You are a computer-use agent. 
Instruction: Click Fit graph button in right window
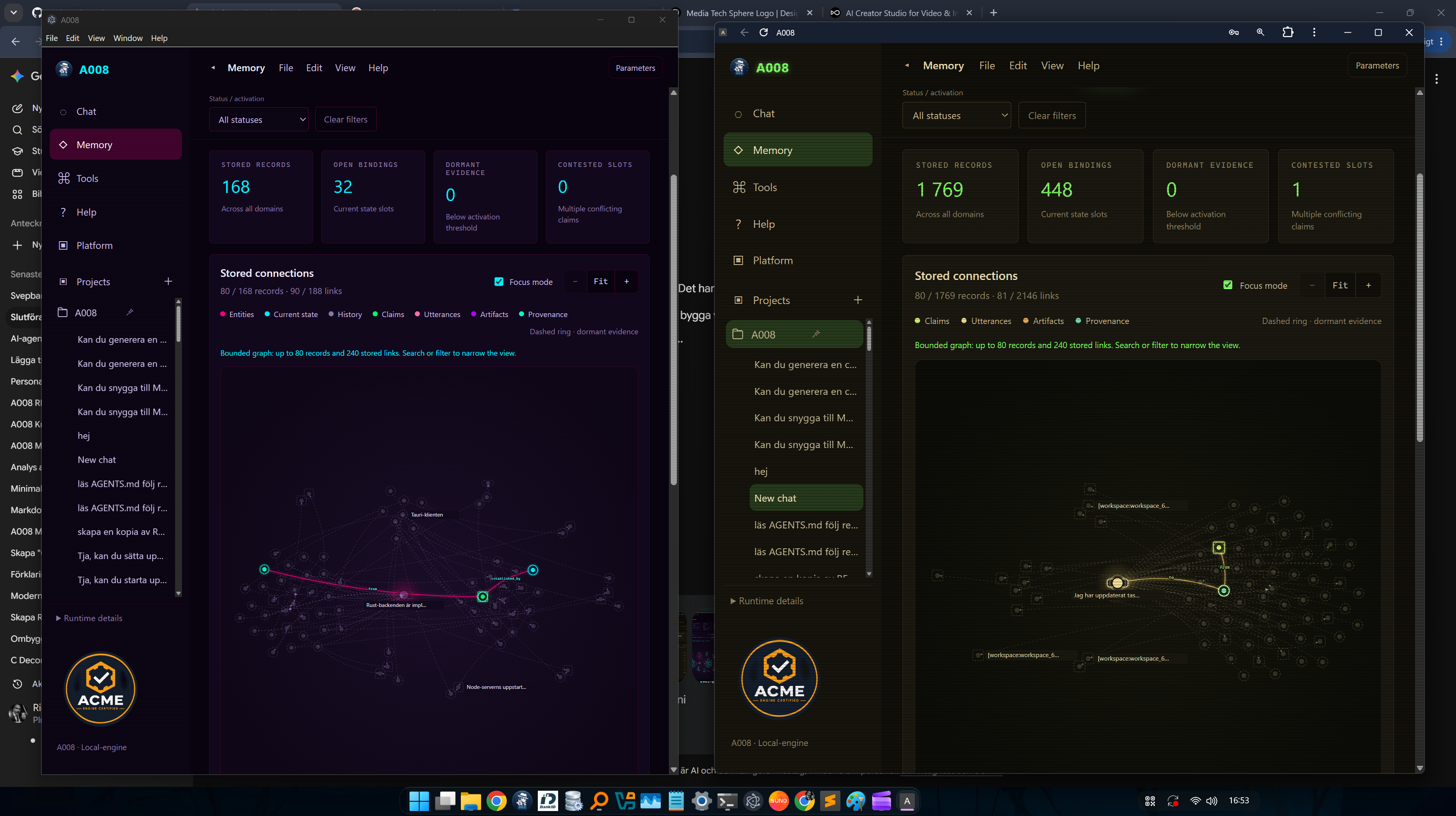1340,285
